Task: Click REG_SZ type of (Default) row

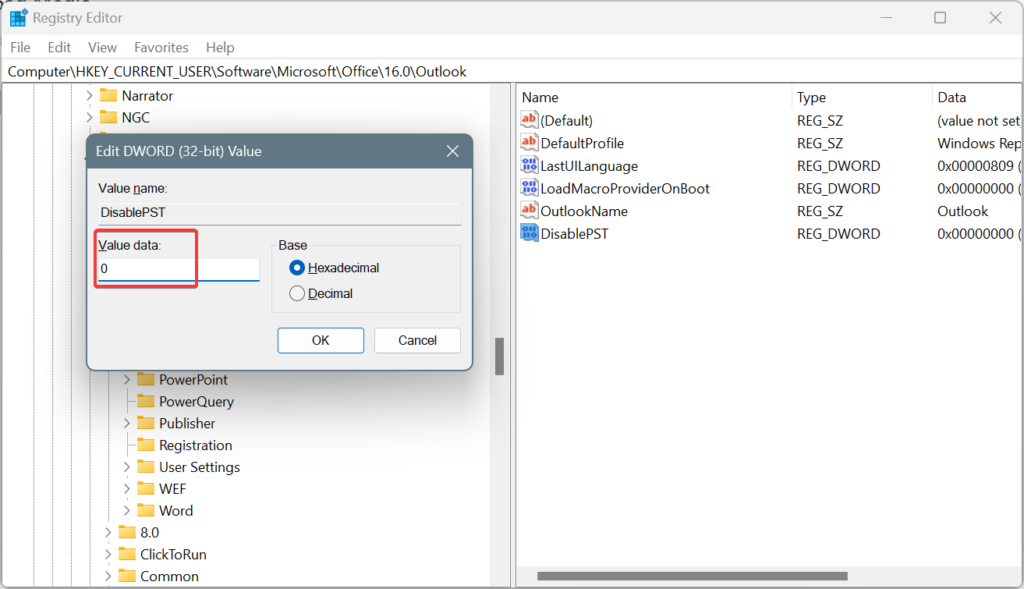Action: click(820, 121)
